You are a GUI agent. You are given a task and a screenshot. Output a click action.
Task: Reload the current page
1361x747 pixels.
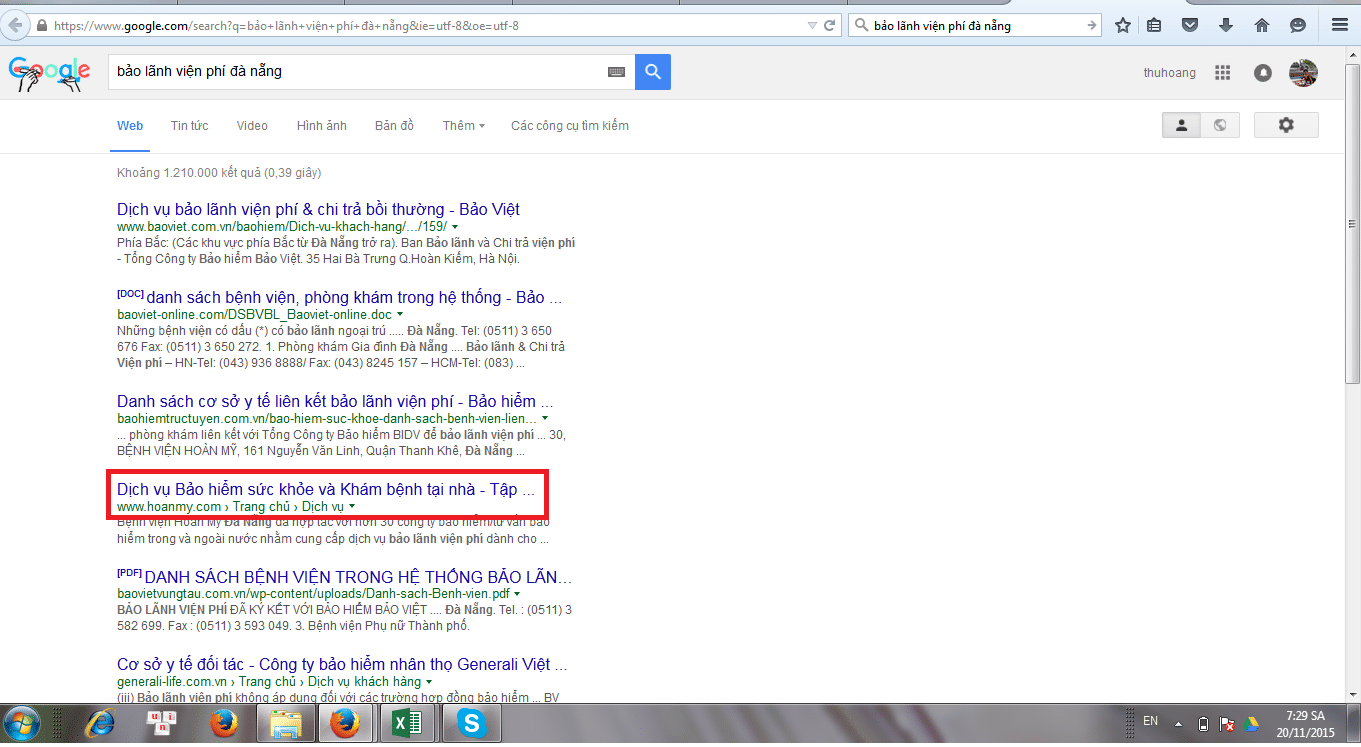click(x=829, y=25)
